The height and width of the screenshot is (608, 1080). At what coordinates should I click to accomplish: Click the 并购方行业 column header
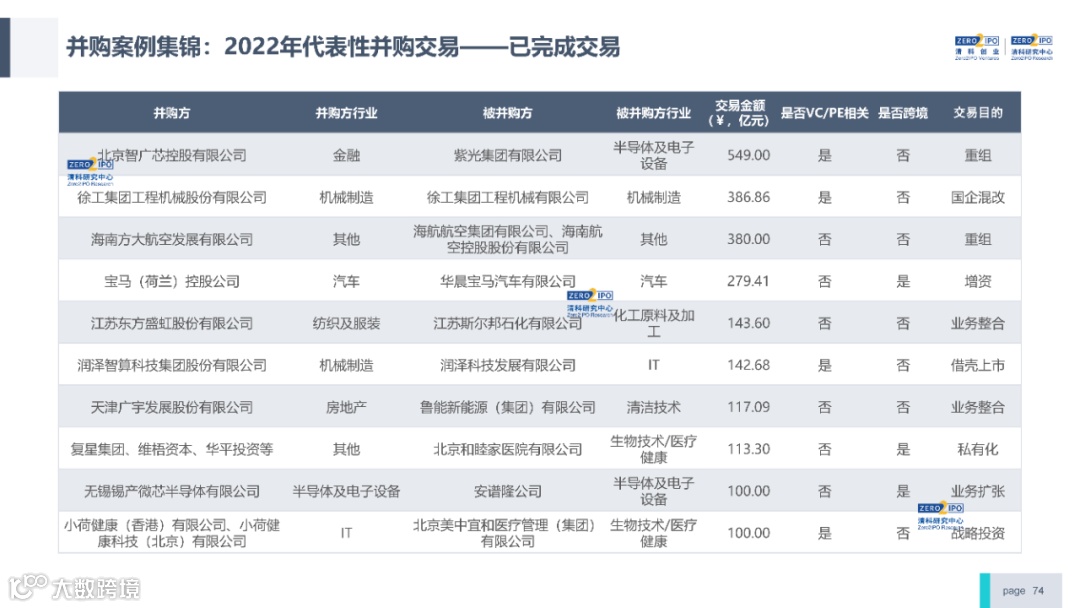(x=346, y=113)
